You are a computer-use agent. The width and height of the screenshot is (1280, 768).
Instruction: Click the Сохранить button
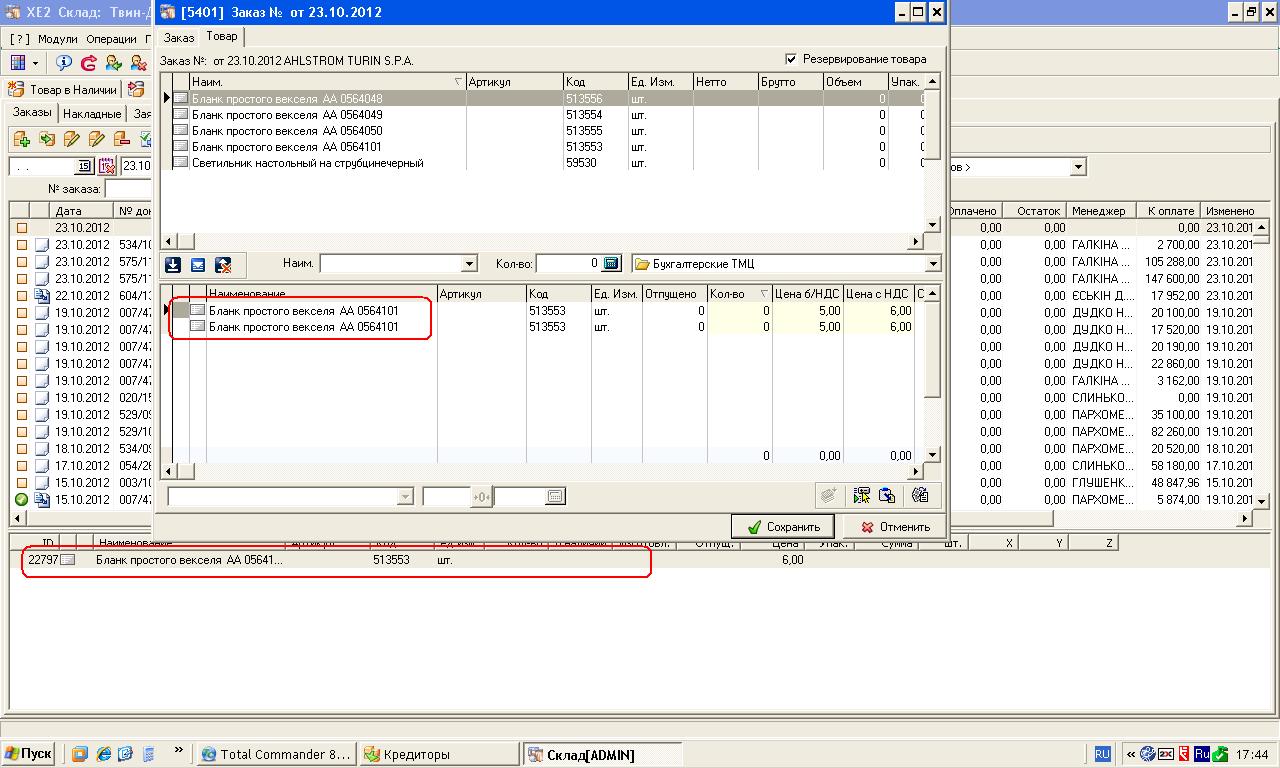pyautogui.click(x=783, y=527)
